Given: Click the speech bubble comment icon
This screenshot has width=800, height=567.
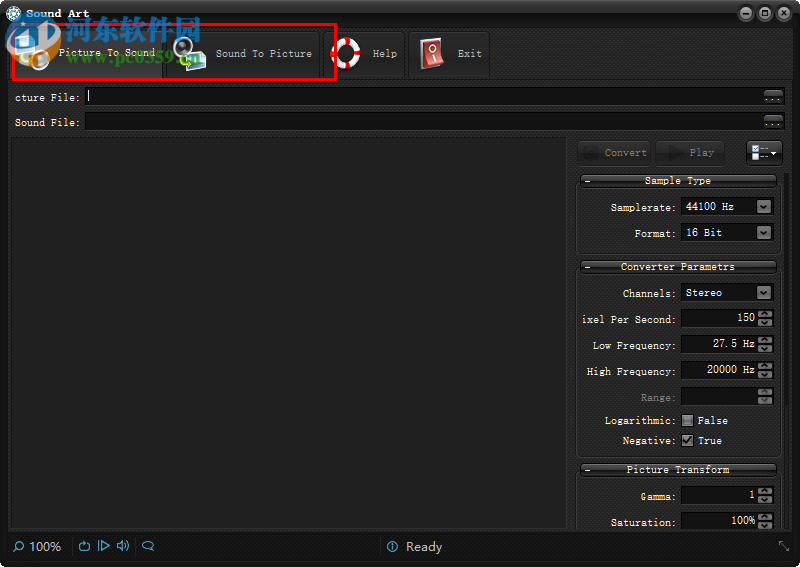Looking at the screenshot, I should pyautogui.click(x=148, y=546).
